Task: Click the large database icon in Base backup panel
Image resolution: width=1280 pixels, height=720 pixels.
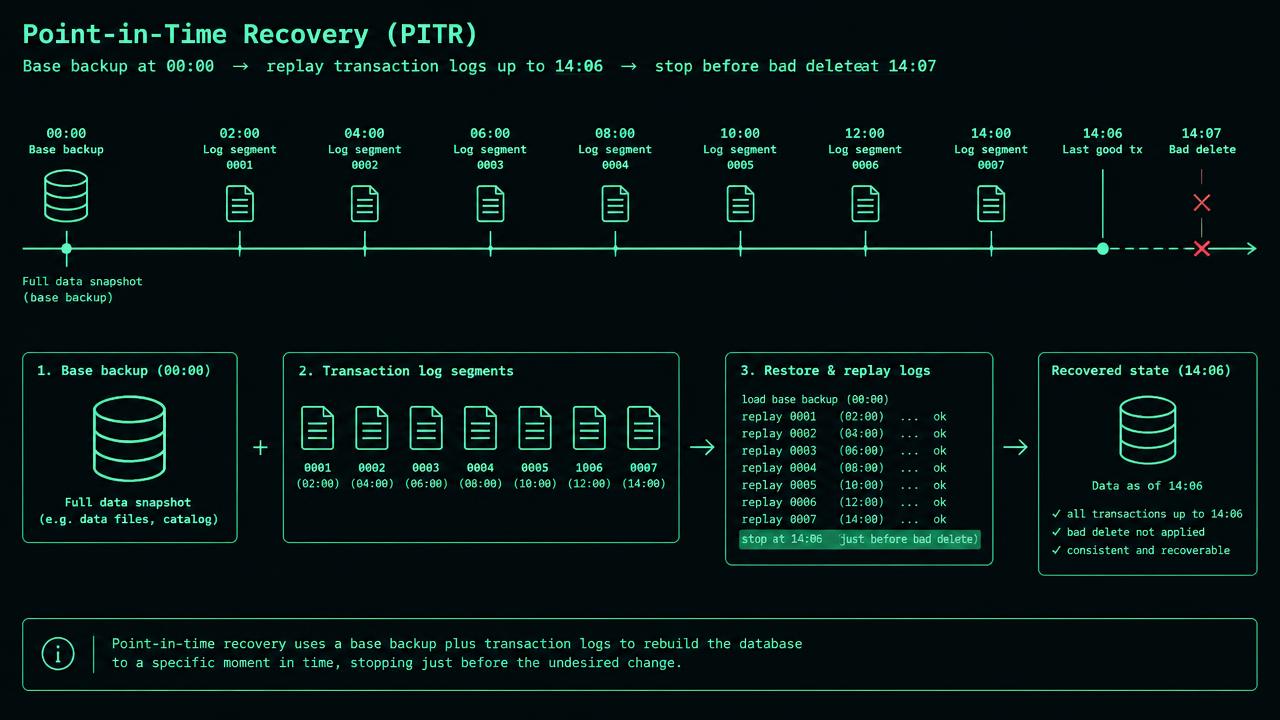Action: (x=129, y=439)
